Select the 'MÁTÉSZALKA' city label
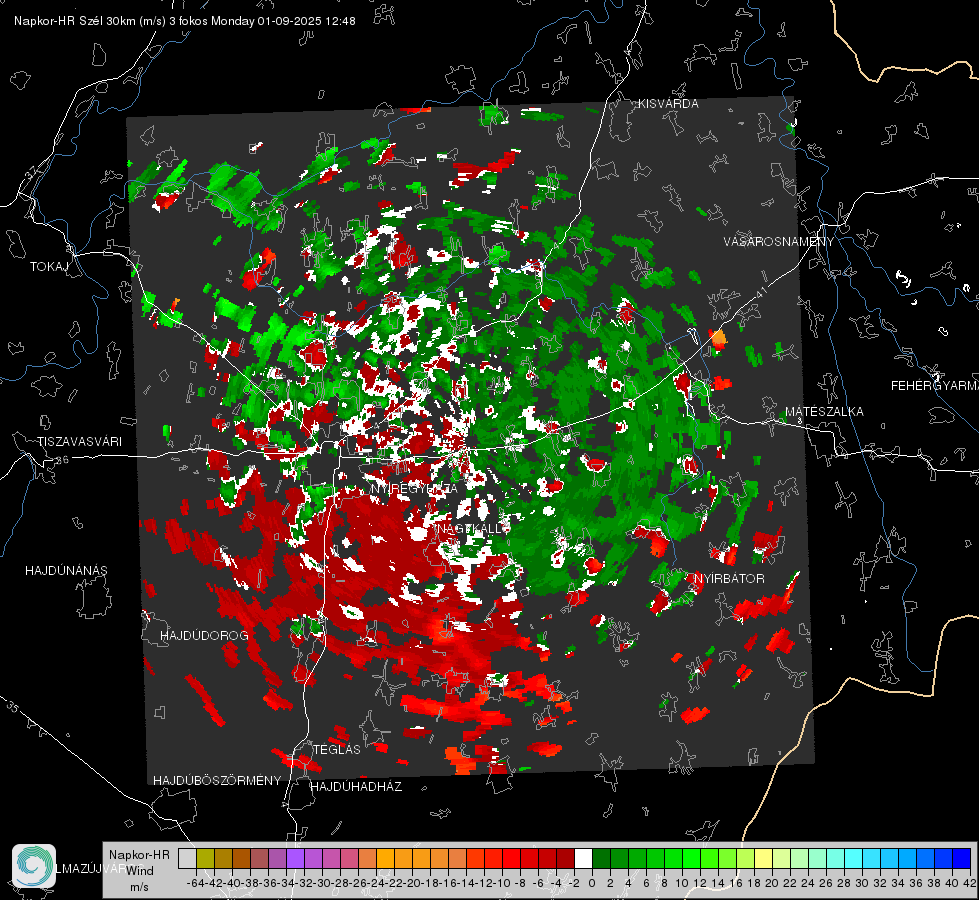Image resolution: width=979 pixels, height=900 pixels. click(x=824, y=412)
